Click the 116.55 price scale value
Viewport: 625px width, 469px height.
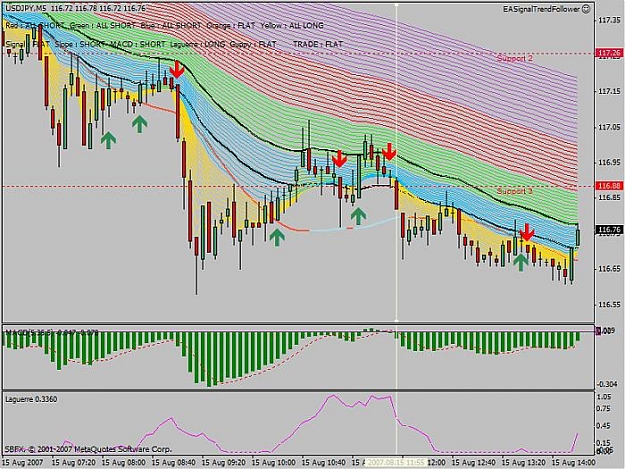pyautogui.click(x=610, y=304)
